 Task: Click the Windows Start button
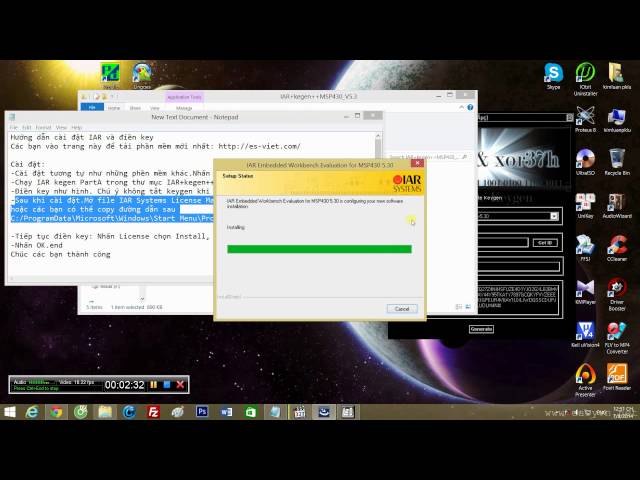click(10, 412)
